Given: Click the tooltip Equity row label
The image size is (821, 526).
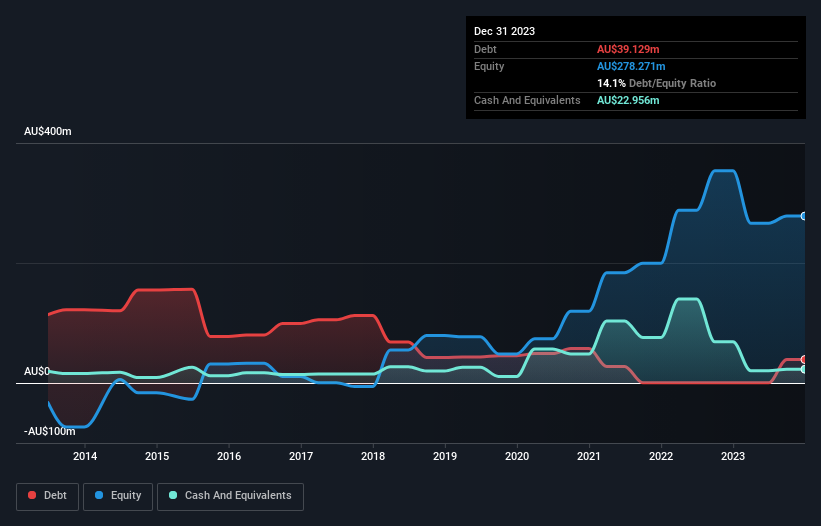Looking at the screenshot, I should click(x=489, y=66).
